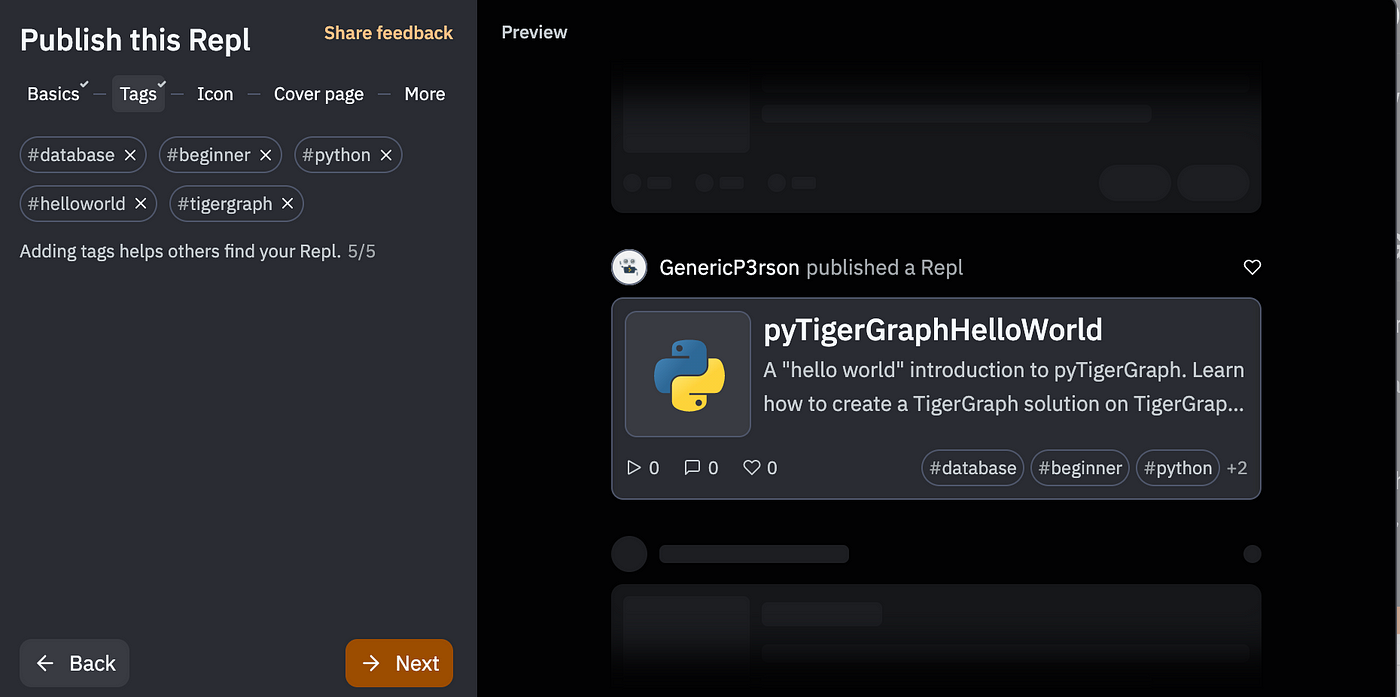This screenshot has height=697, width=1400.
Task: Like the published Repl post with the heart icon
Action: click(1252, 267)
